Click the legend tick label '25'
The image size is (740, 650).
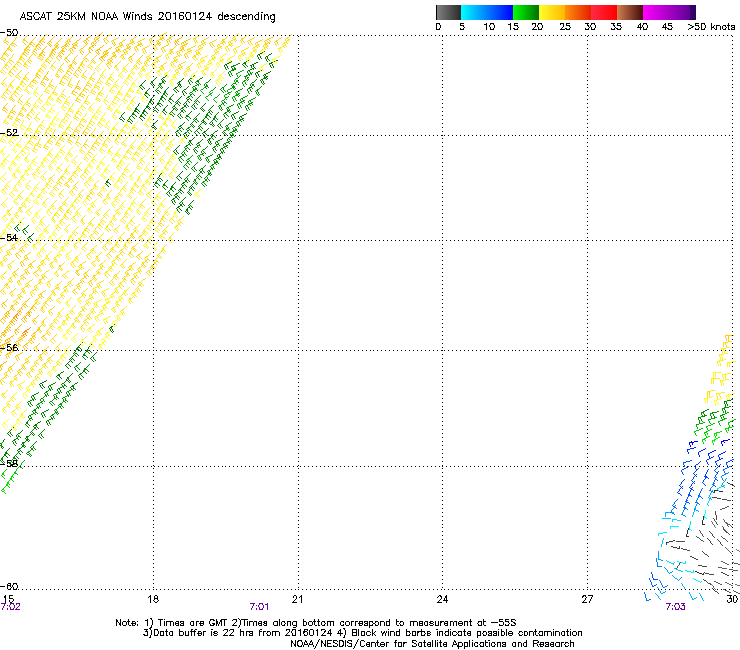point(565,27)
